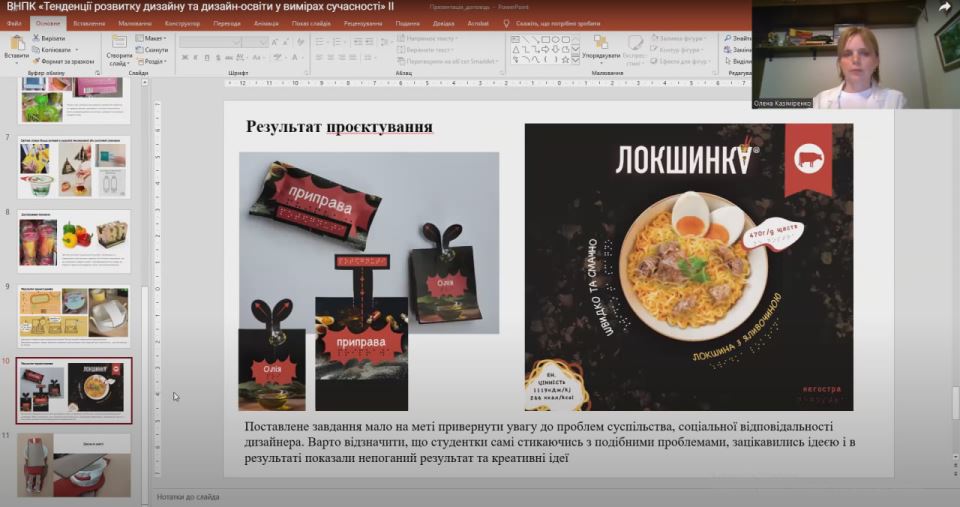The height and width of the screenshot is (507, 960).
Task: Open the Буфер обміну clipboard dialog launcher
Action: (97, 73)
